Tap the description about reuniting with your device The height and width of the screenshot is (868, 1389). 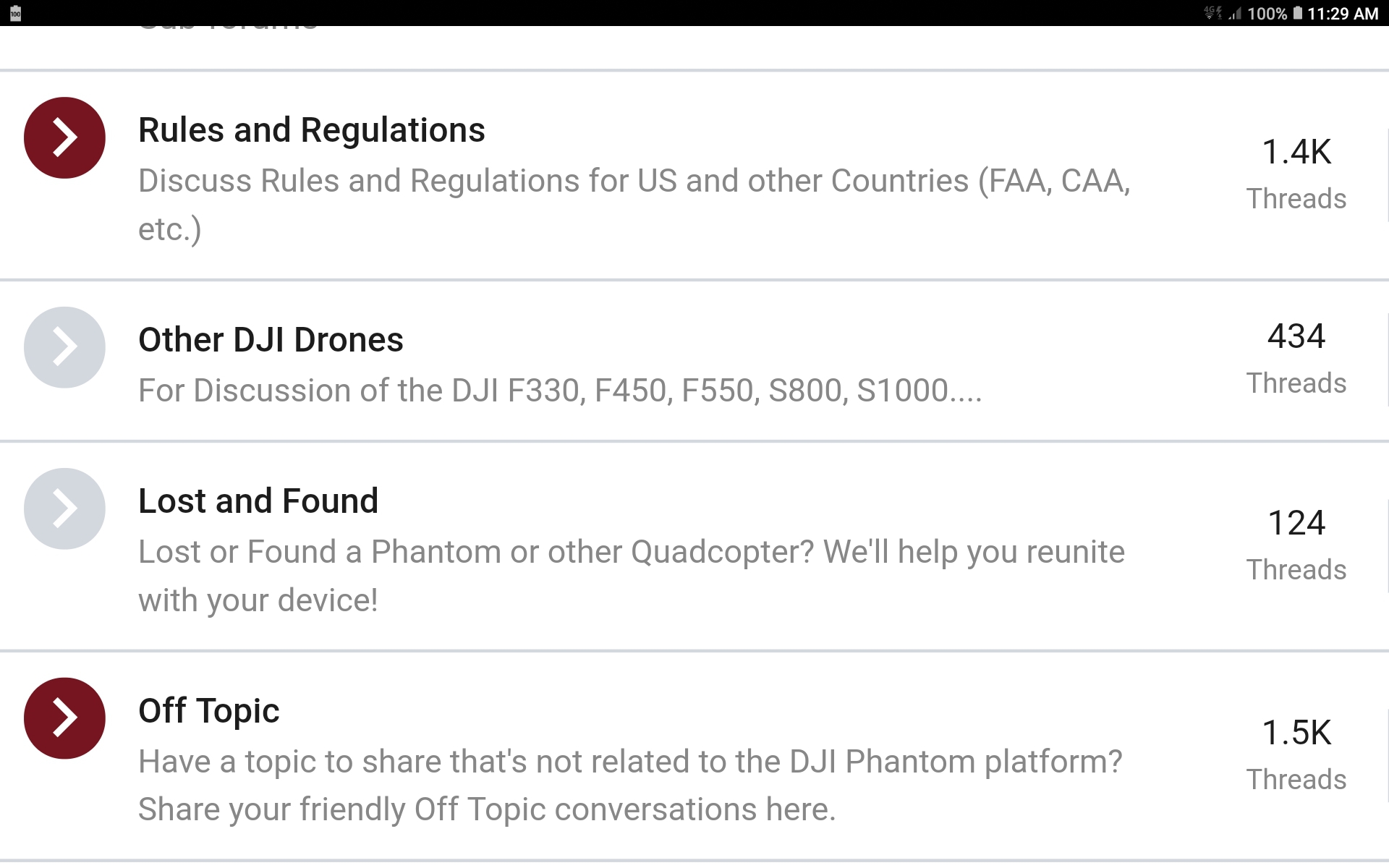(x=632, y=576)
